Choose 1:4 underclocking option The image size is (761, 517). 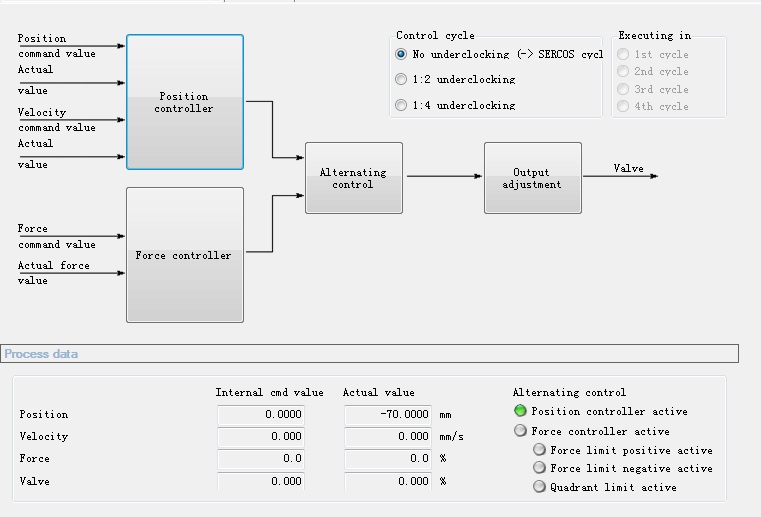pyautogui.click(x=402, y=105)
